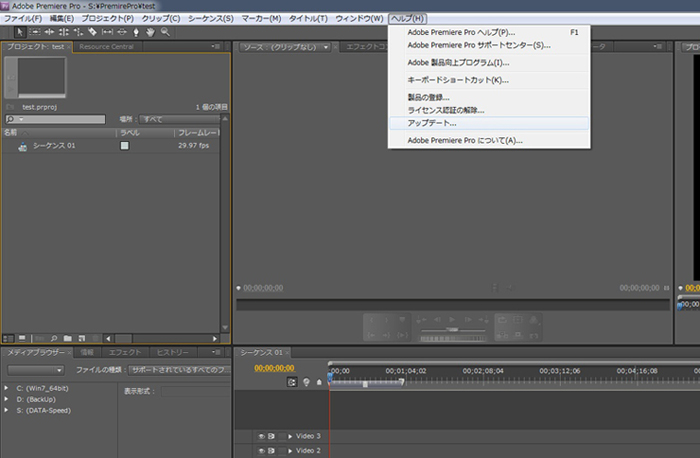Expand the D: (BackUp) drive
Viewport: 700px width, 458px height.
tap(6, 399)
